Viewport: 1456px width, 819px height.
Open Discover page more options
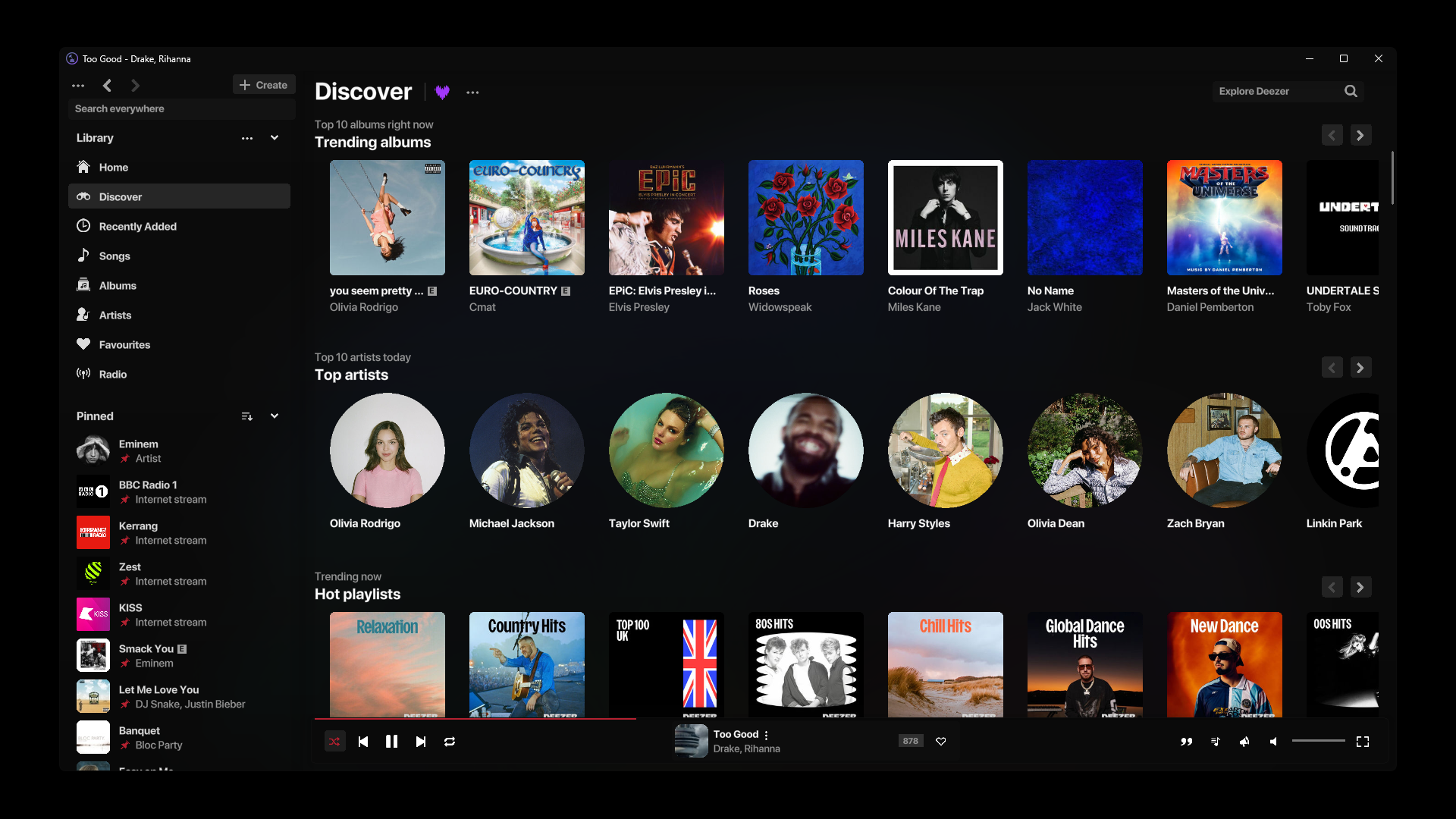(x=472, y=93)
